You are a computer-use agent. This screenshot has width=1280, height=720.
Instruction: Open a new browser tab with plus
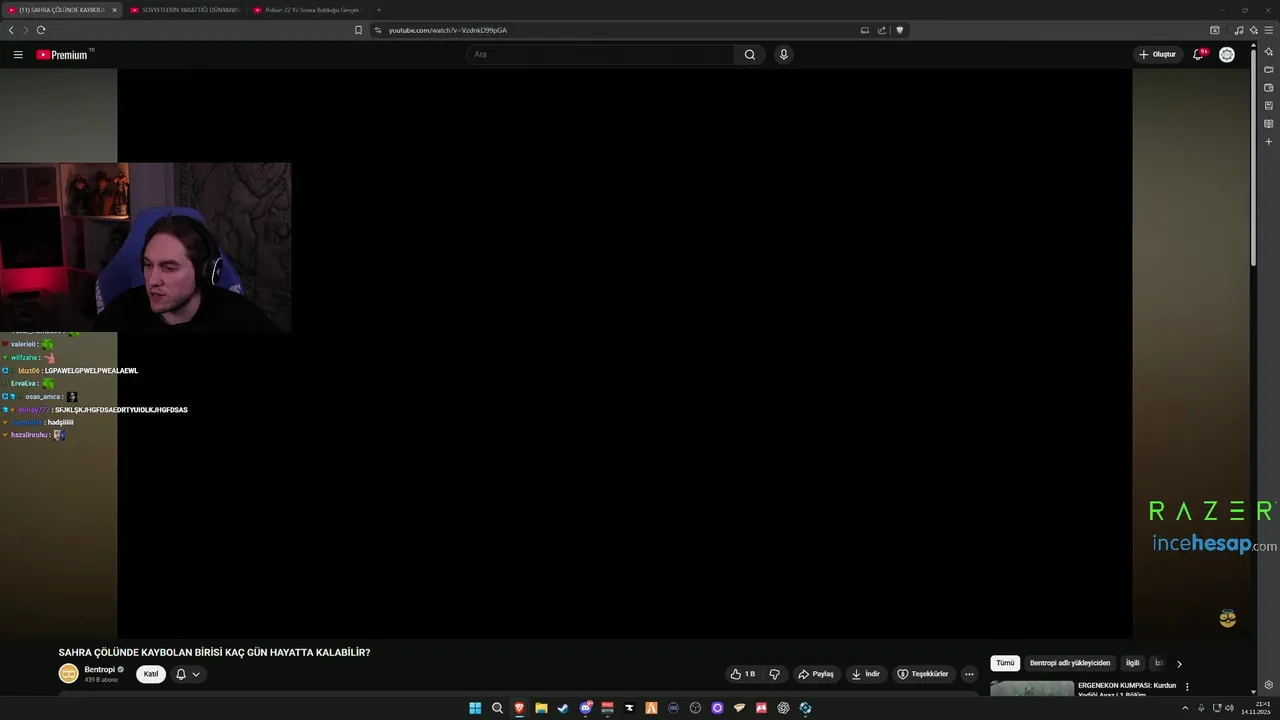point(379,10)
